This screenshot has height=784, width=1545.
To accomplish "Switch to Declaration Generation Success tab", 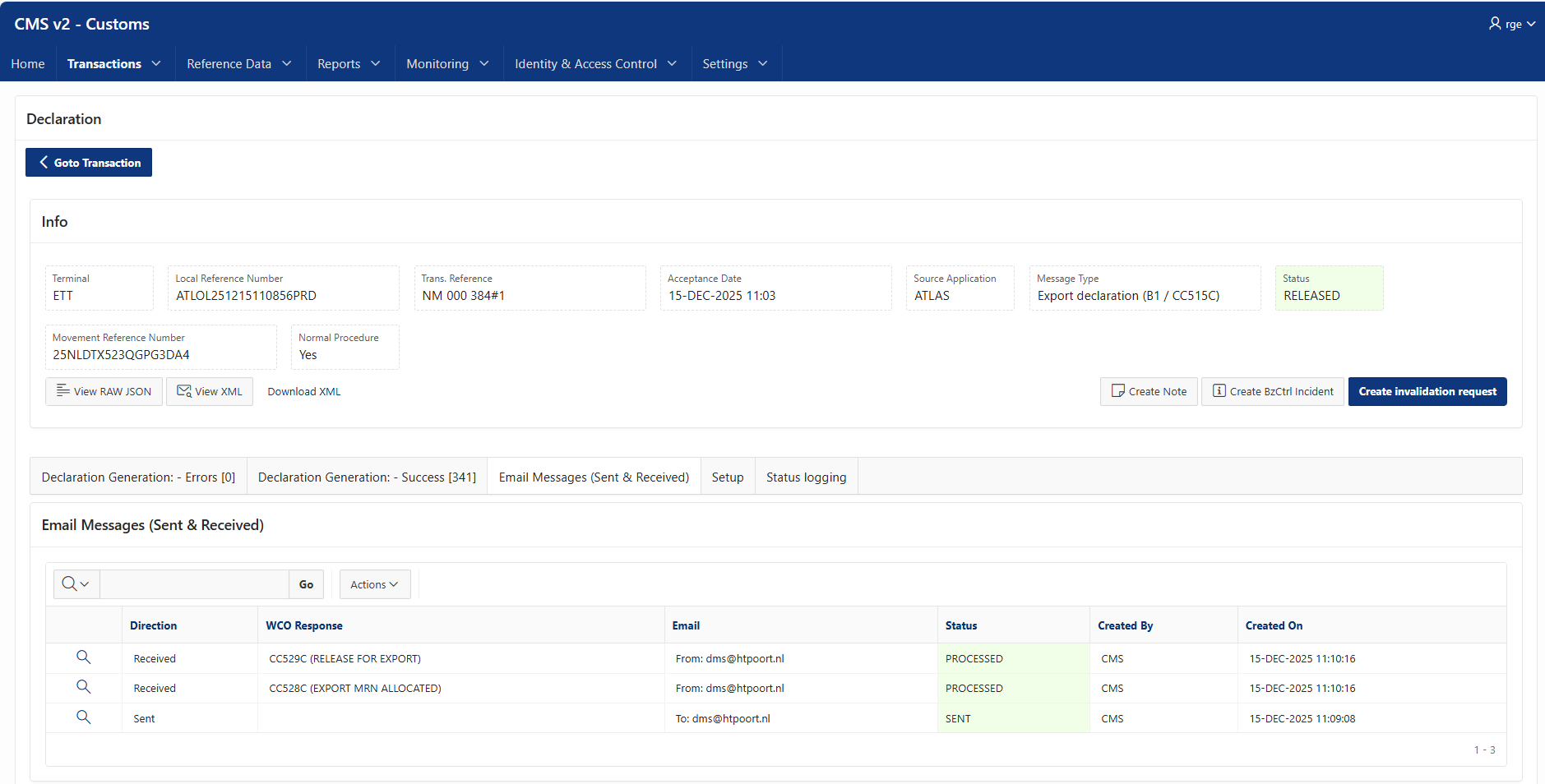I will point(367,477).
